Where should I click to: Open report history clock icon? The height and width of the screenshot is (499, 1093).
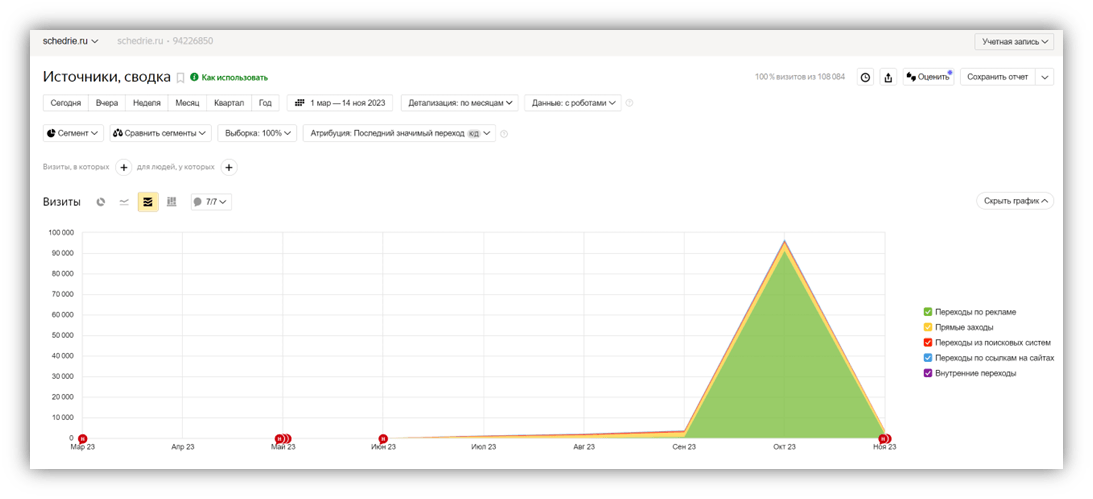tap(865, 77)
